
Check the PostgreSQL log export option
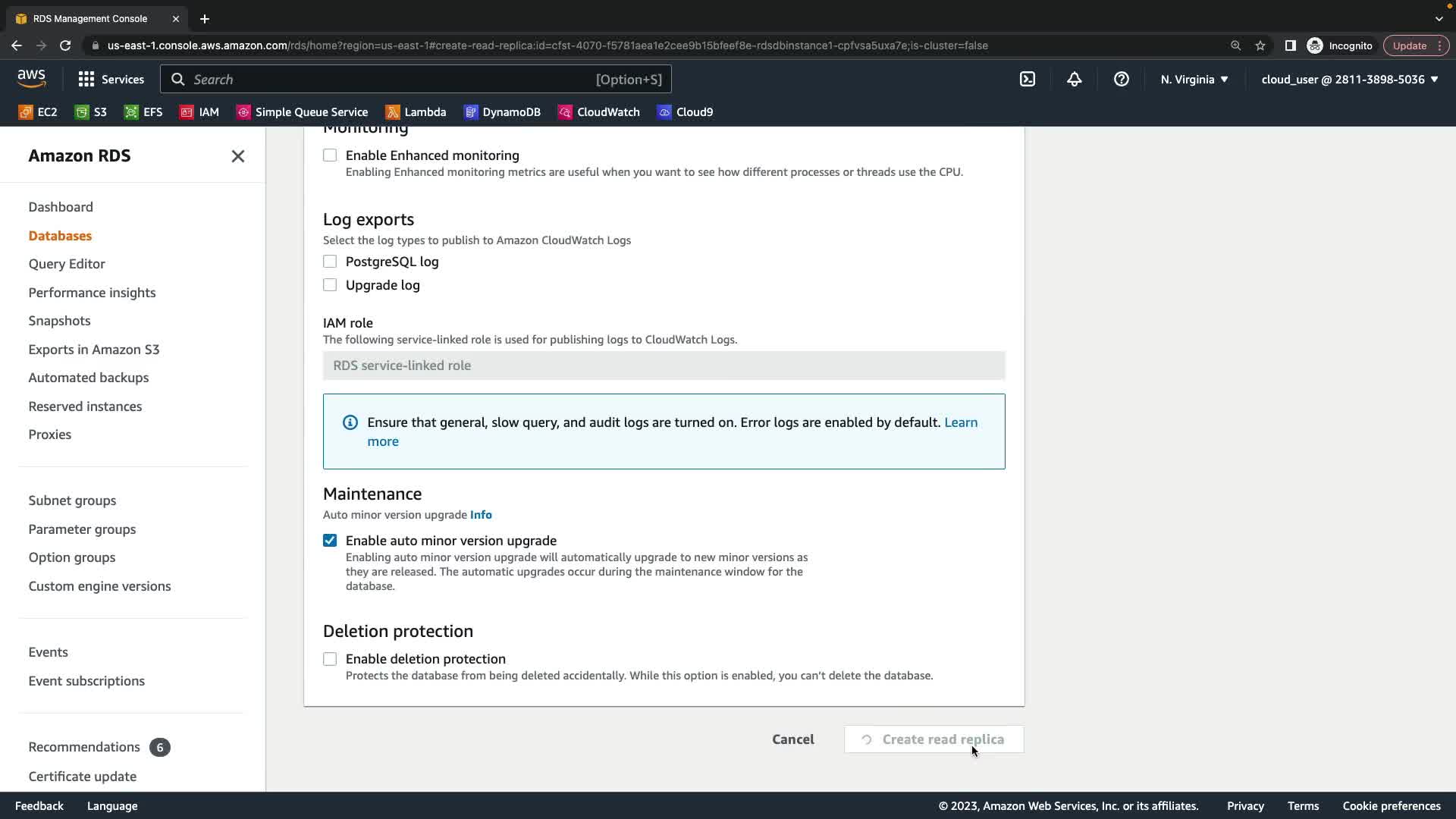point(330,262)
